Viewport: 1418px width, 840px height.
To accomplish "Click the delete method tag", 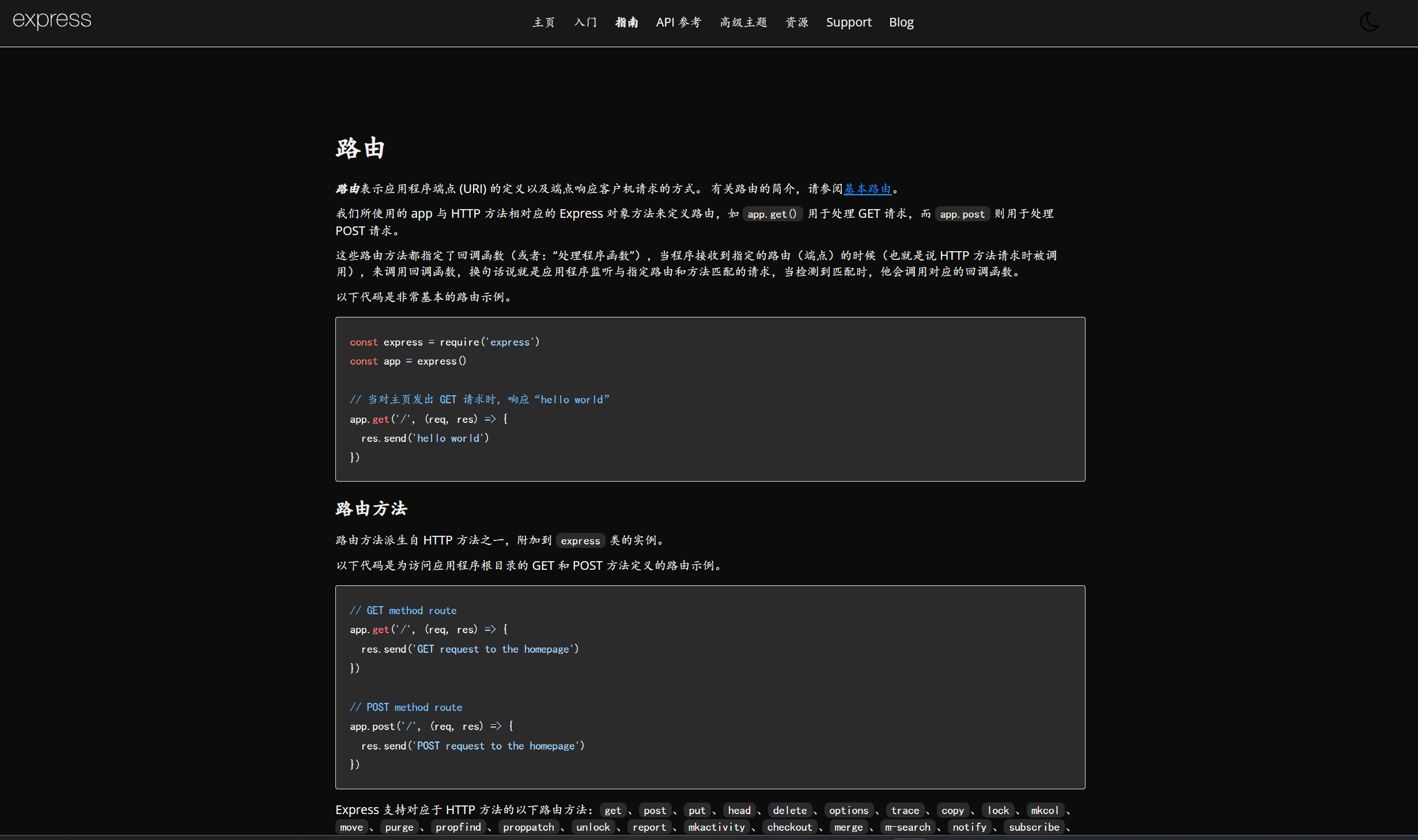I will coord(789,811).
